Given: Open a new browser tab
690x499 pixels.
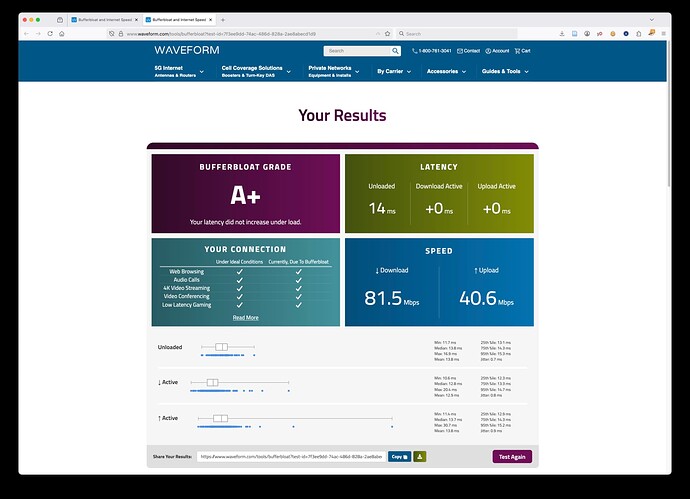Looking at the screenshot, I should tap(222, 19).
